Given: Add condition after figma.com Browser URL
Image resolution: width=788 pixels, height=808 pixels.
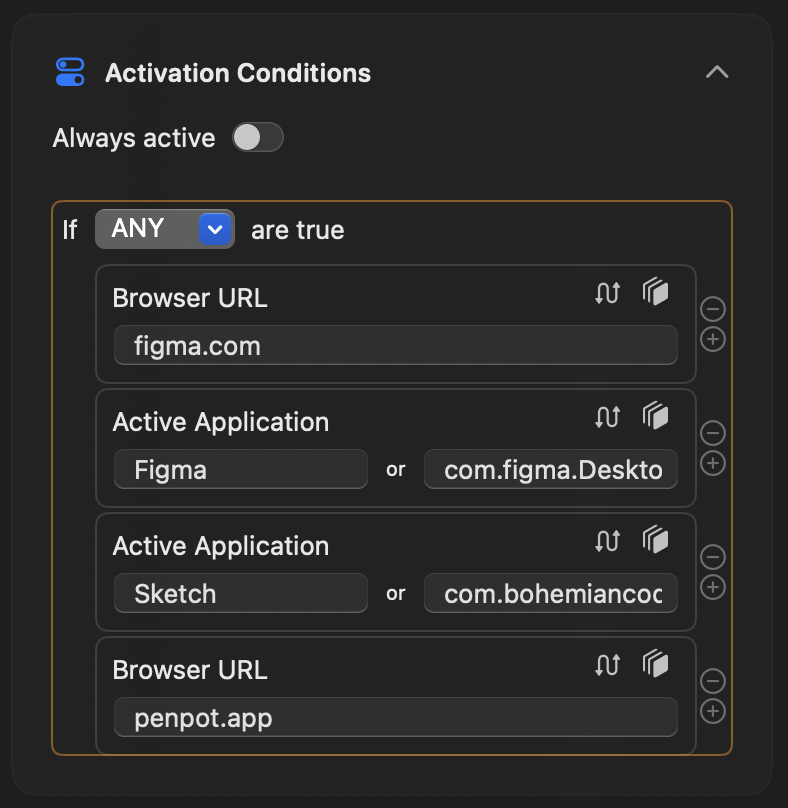Looking at the screenshot, I should click(x=713, y=340).
